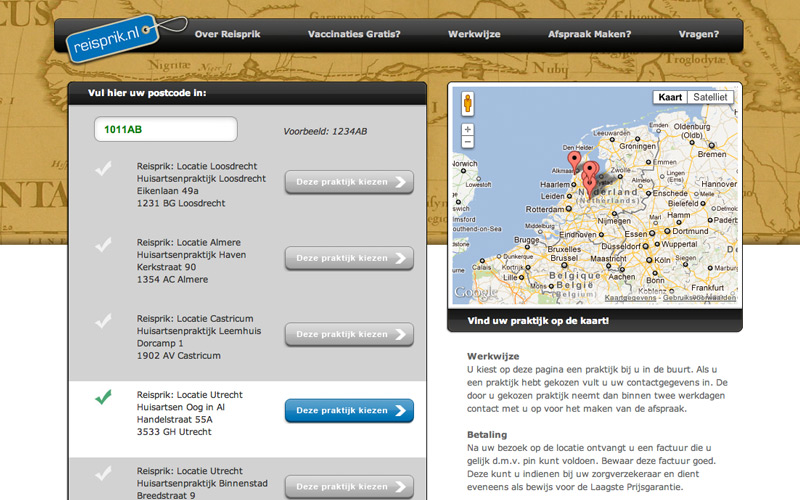Choose the Almere Huisartsenpraktijk Haven practice
This screenshot has width=800, height=500.
348,258
